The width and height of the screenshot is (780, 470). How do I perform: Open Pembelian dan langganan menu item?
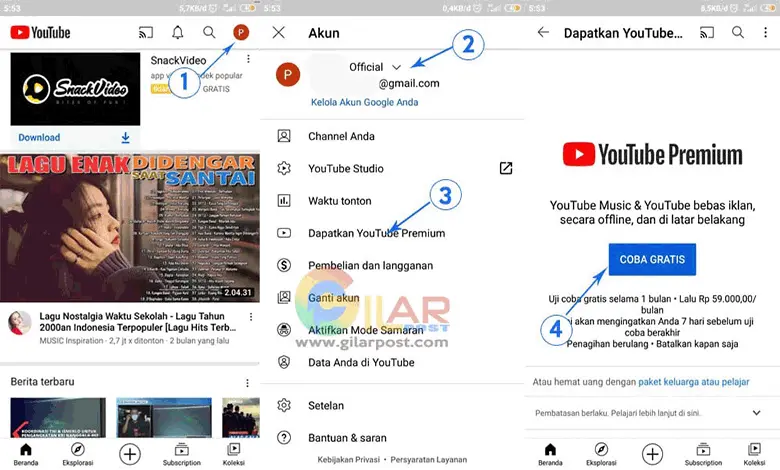click(391, 266)
